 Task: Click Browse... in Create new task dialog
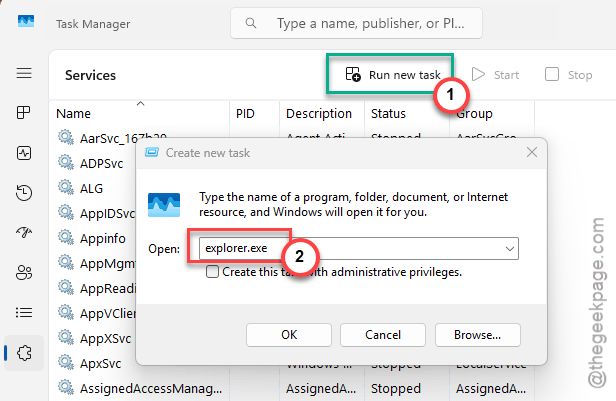478,335
